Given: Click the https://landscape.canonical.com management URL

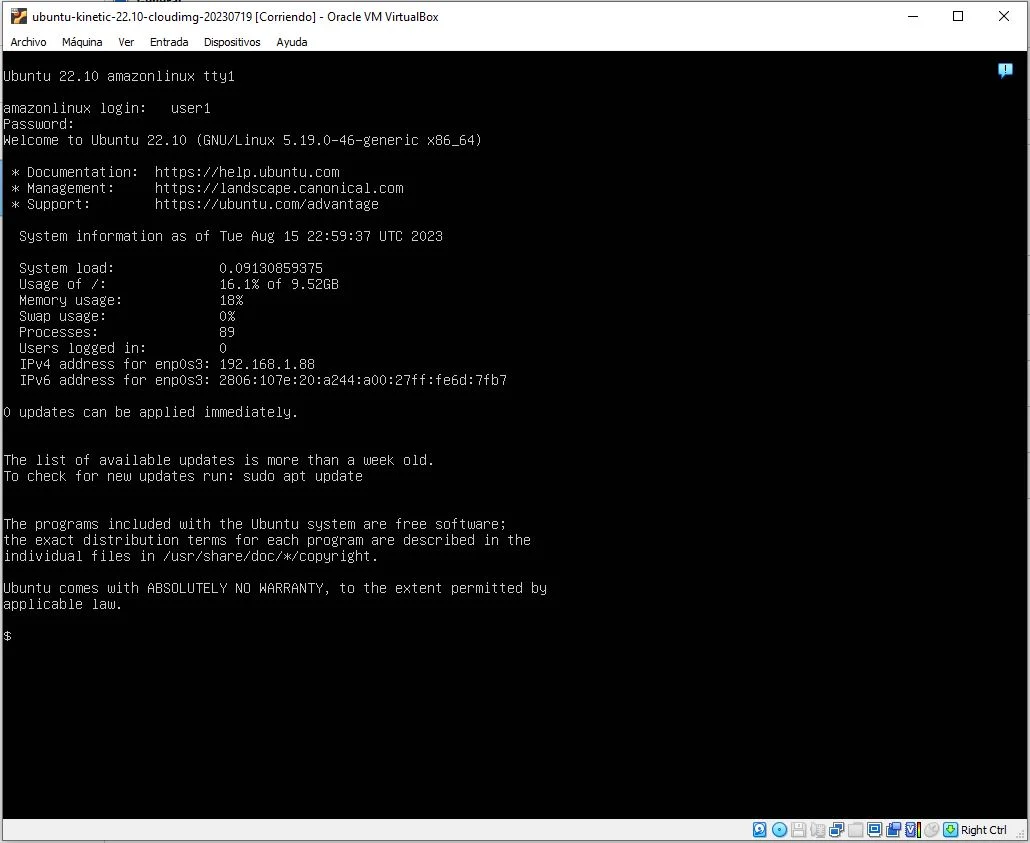Looking at the screenshot, I should coord(279,189).
